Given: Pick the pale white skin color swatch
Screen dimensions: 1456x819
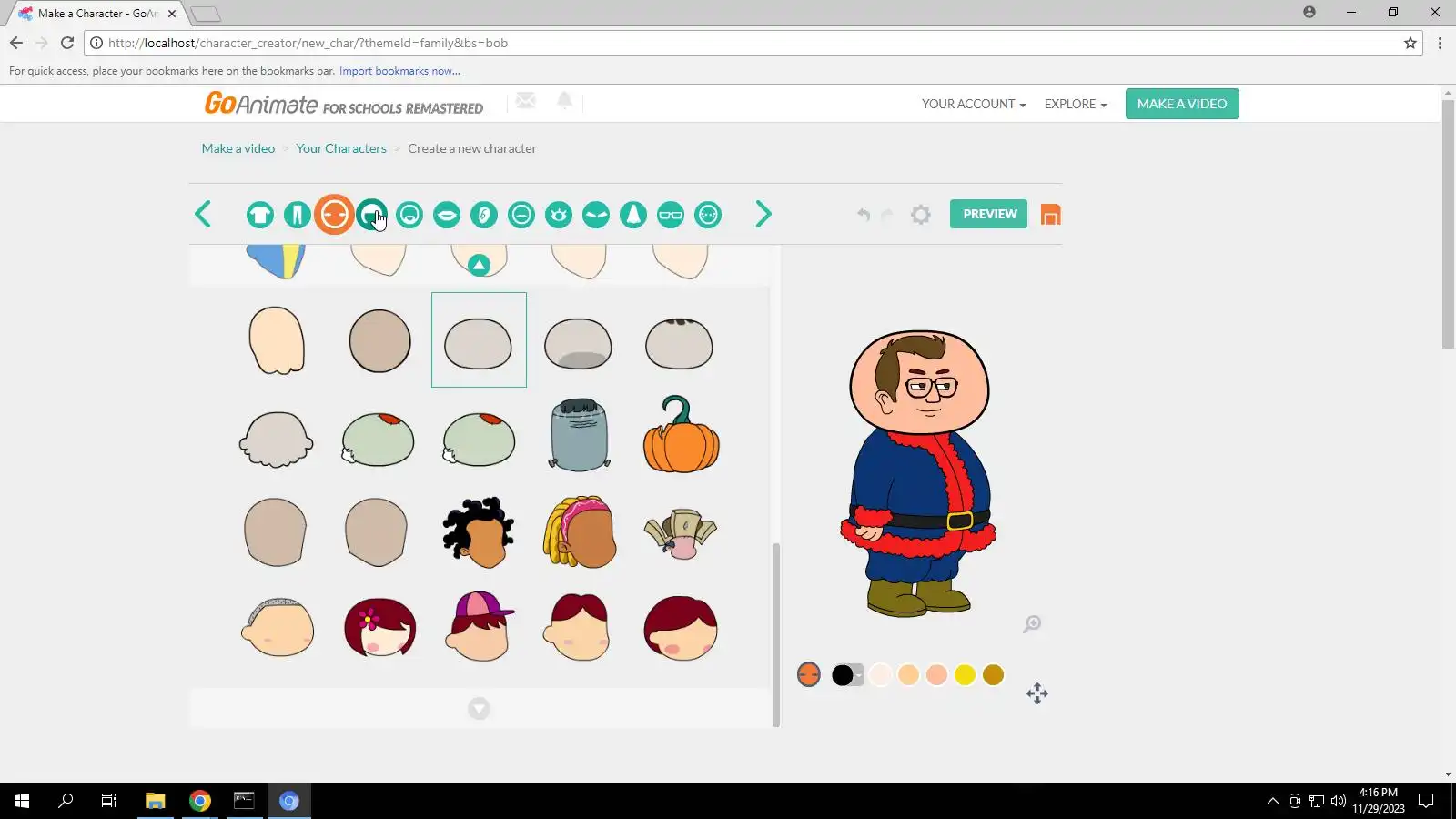Looking at the screenshot, I should pyautogui.click(x=880, y=674).
